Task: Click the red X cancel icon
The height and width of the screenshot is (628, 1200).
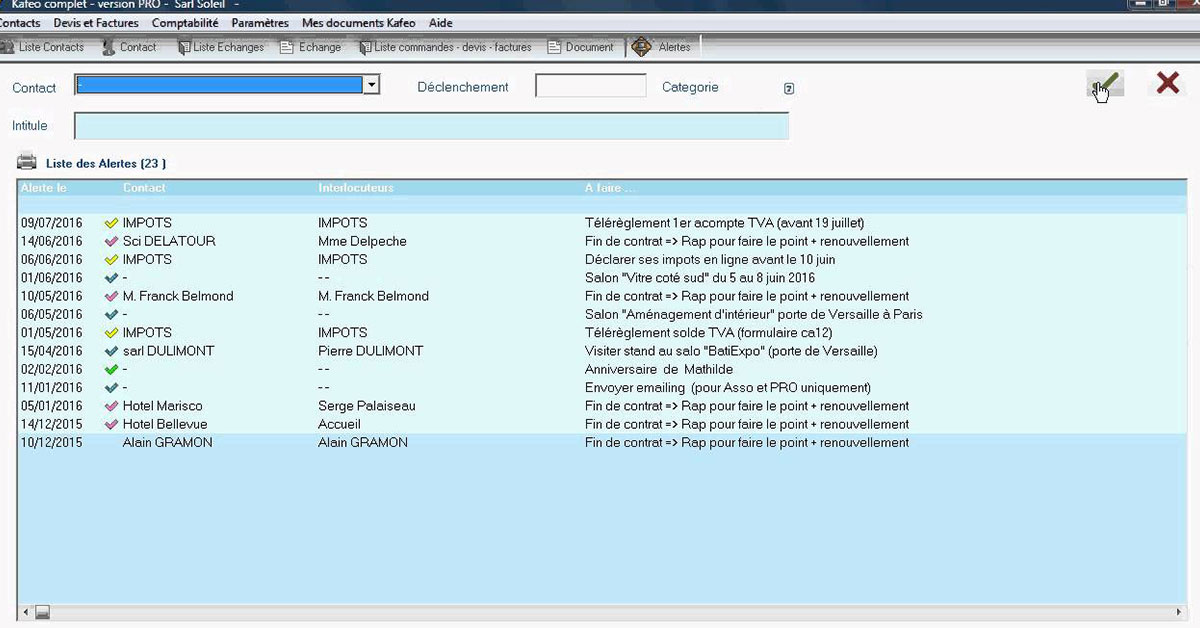Action: (1167, 83)
